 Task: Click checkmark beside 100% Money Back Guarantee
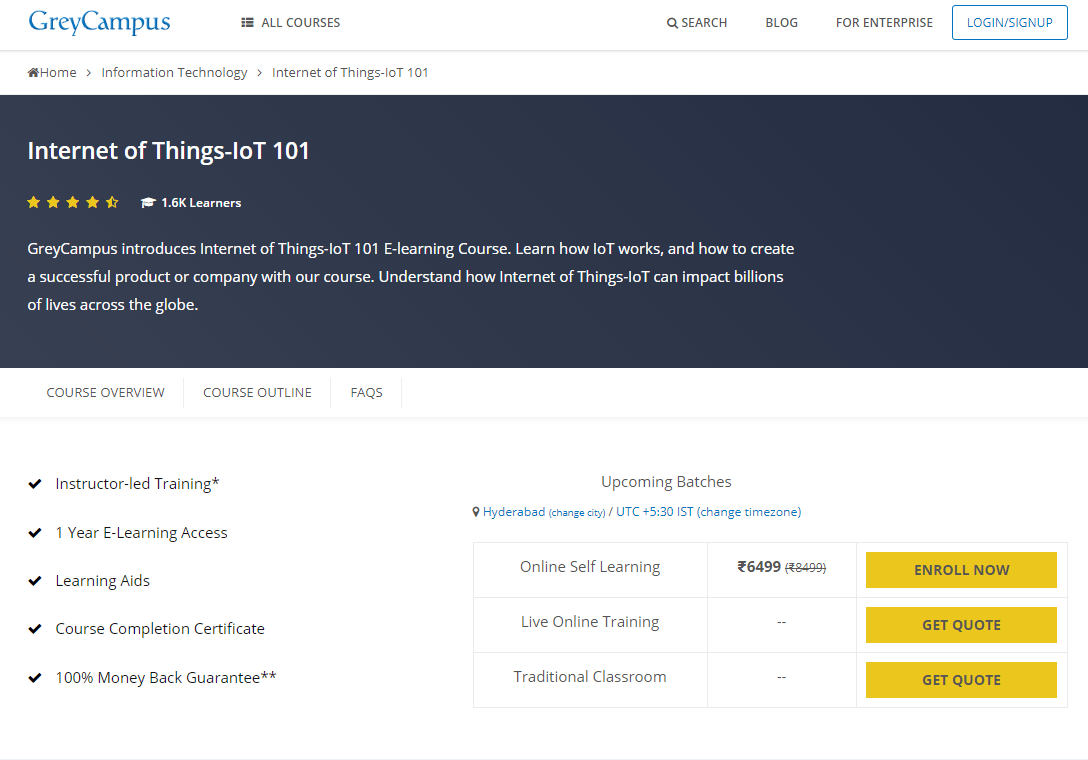[x=35, y=677]
